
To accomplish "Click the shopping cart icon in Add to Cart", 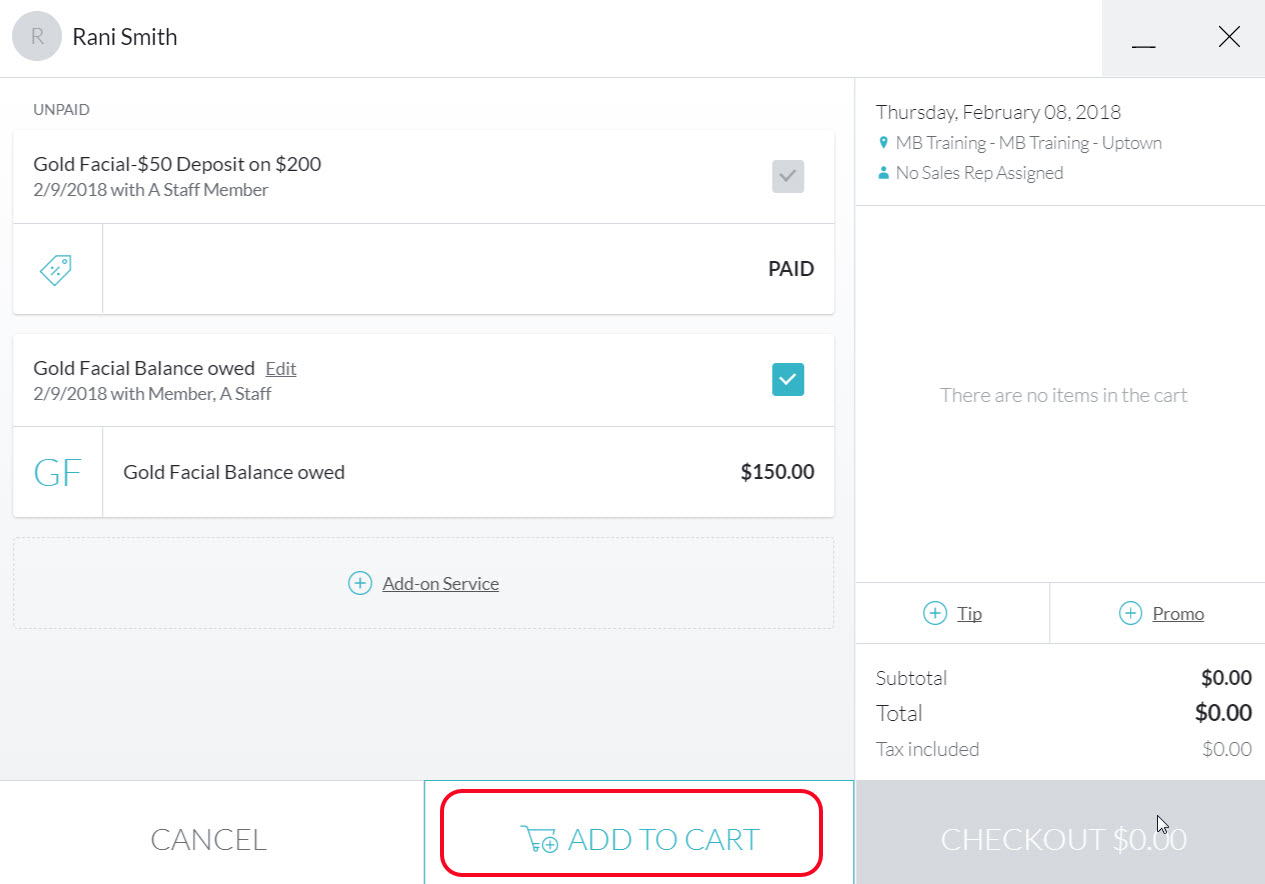I will coord(539,841).
